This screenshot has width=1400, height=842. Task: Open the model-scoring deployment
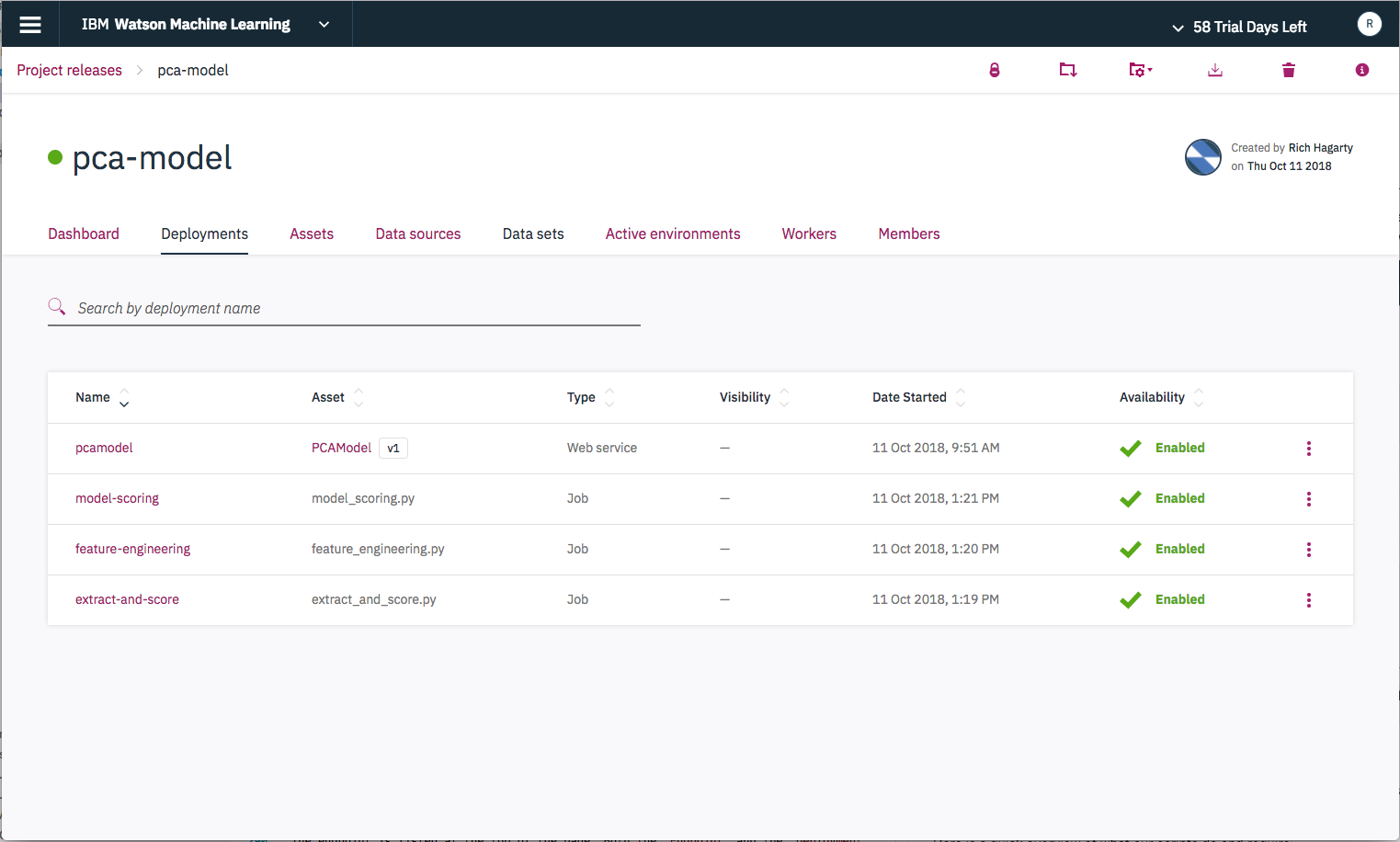click(x=117, y=498)
